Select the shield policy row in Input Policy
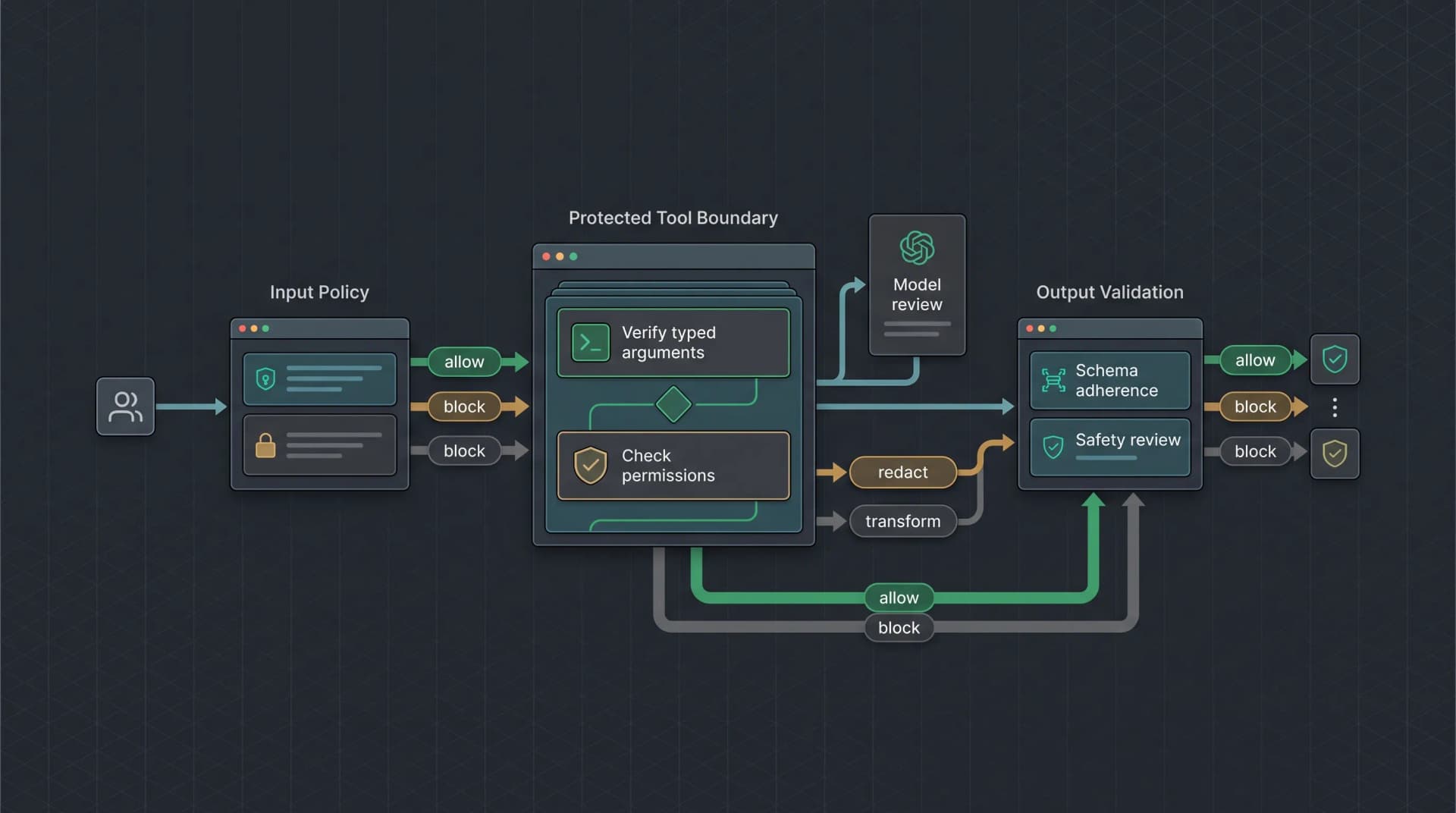The image size is (1456, 813). point(319,378)
